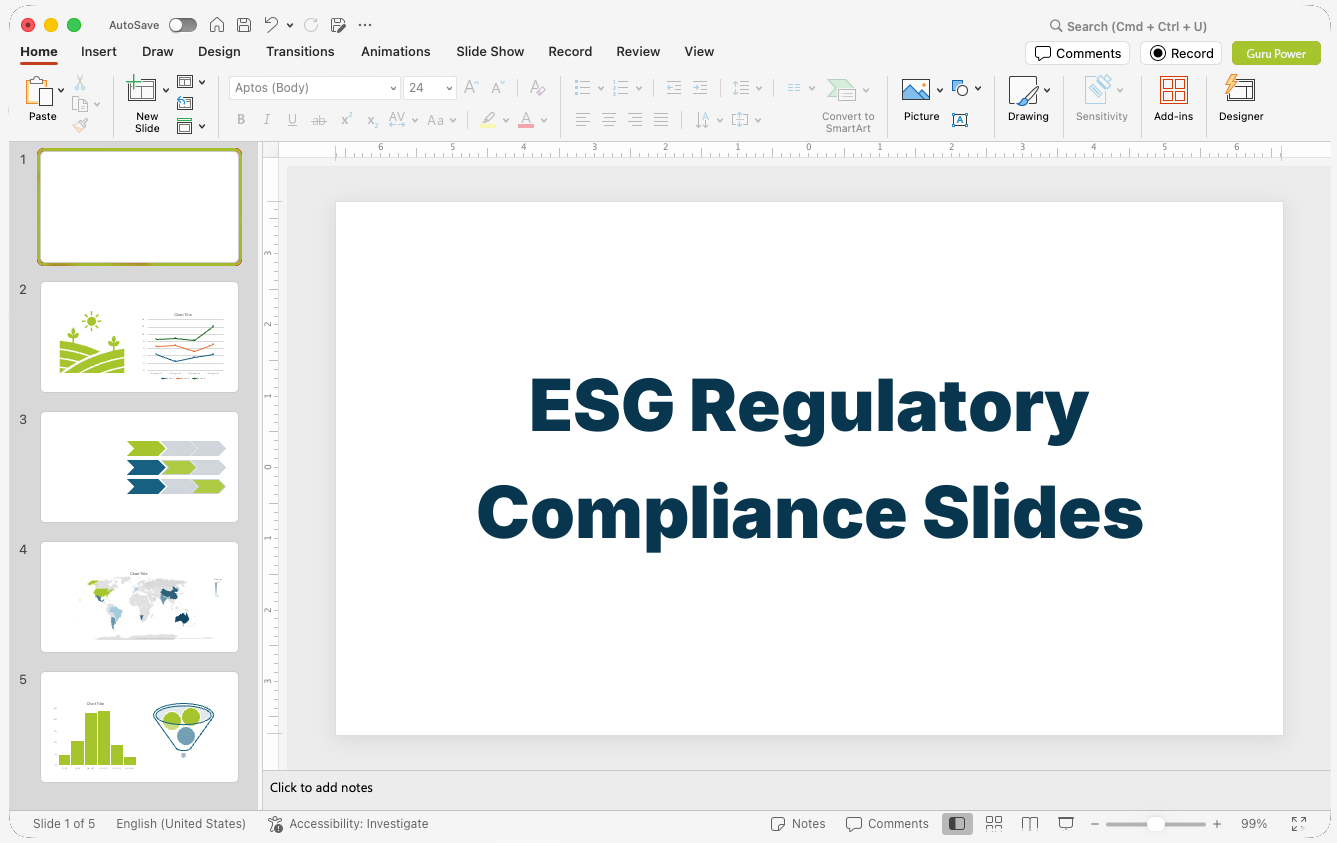Viewport: 1337px width, 843px height.
Task: Click the Record button at top right
Action: tap(1181, 53)
